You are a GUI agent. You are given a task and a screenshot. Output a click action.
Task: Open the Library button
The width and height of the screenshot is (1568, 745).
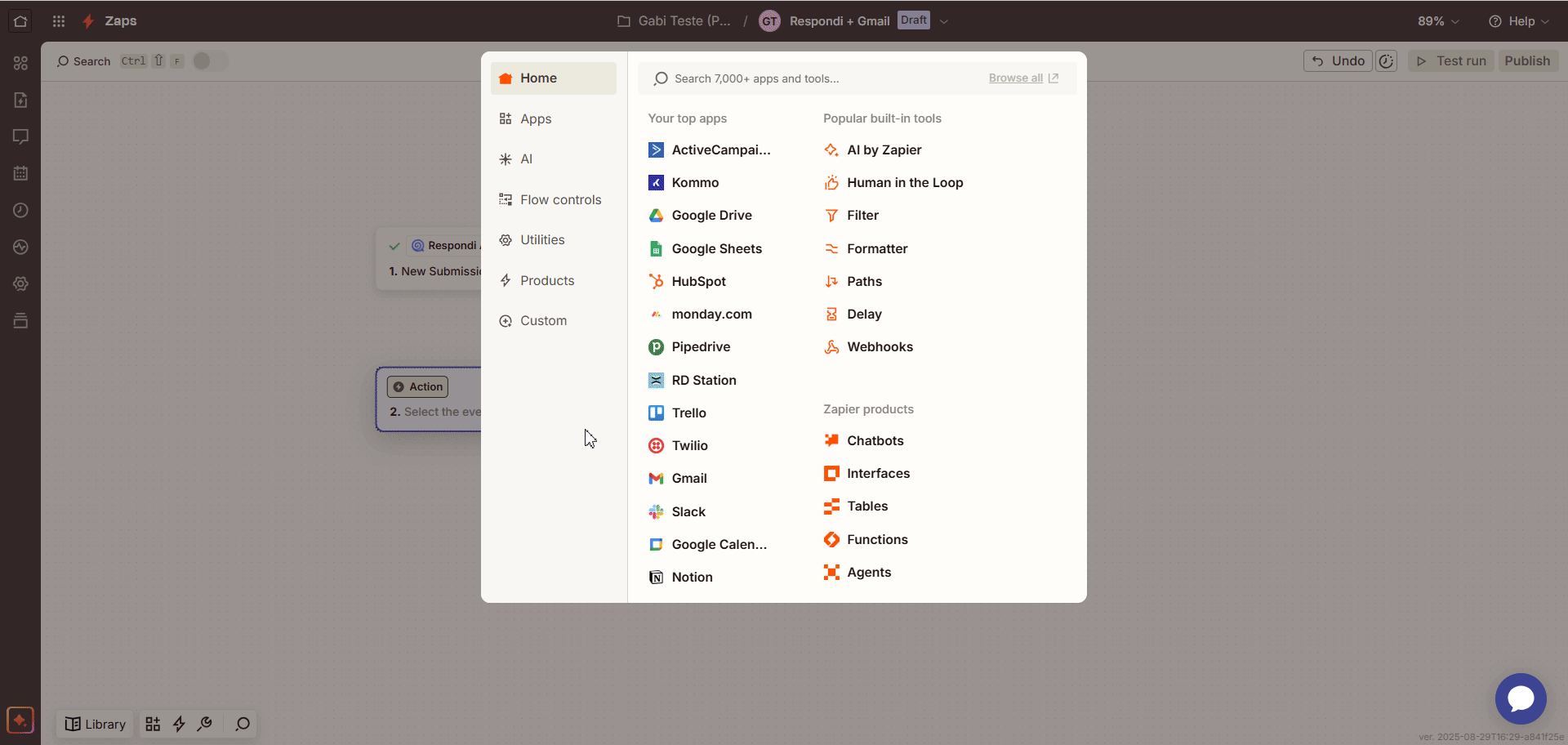pyautogui.click(x=96, y=724)
